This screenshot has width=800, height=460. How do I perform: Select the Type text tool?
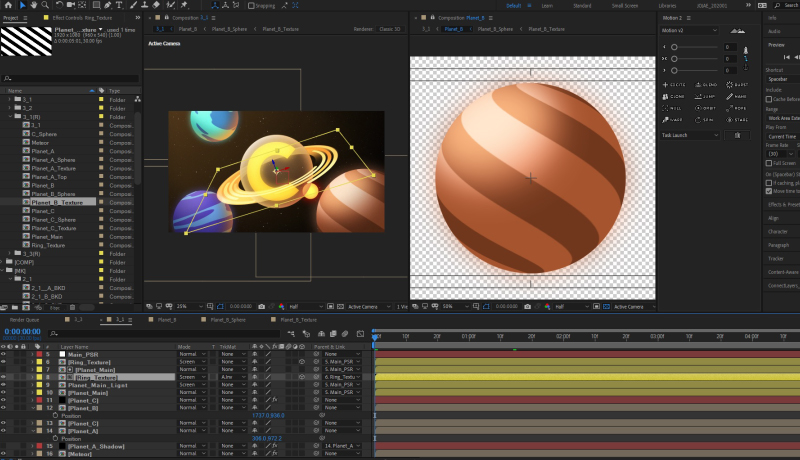[119, 5]
